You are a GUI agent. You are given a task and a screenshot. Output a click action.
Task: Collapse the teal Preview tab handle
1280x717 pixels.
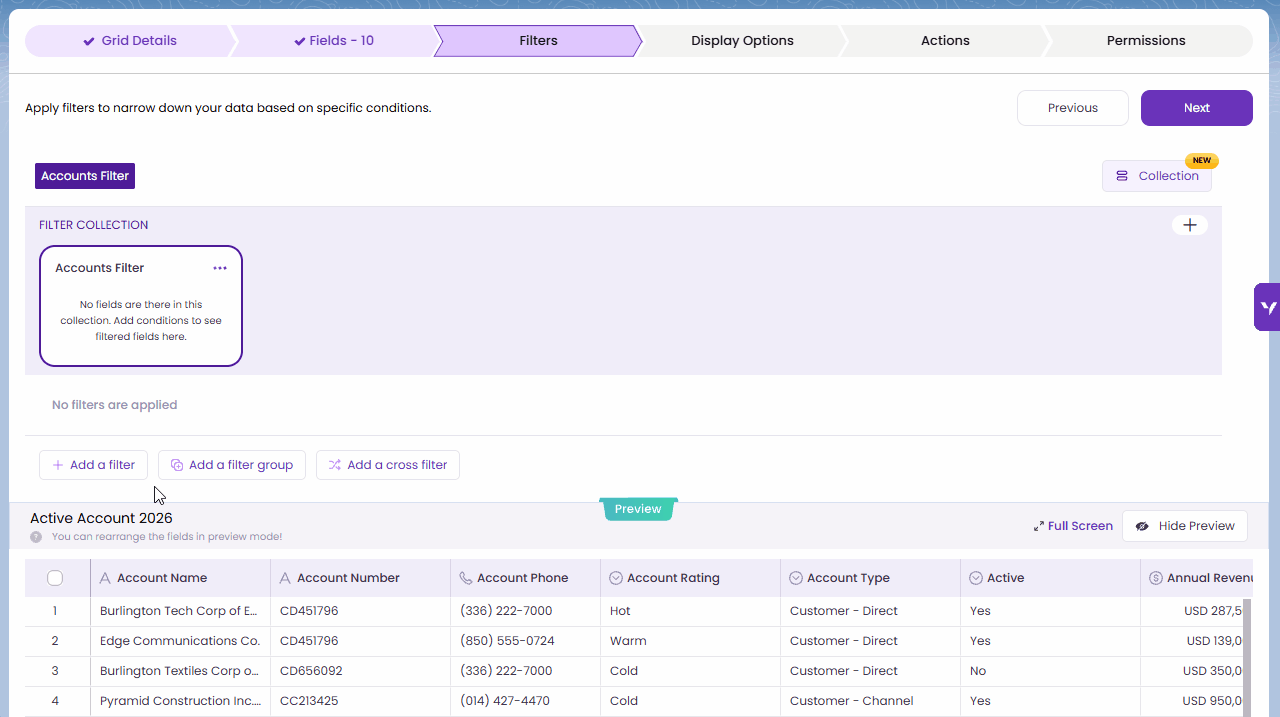[638, 509]
